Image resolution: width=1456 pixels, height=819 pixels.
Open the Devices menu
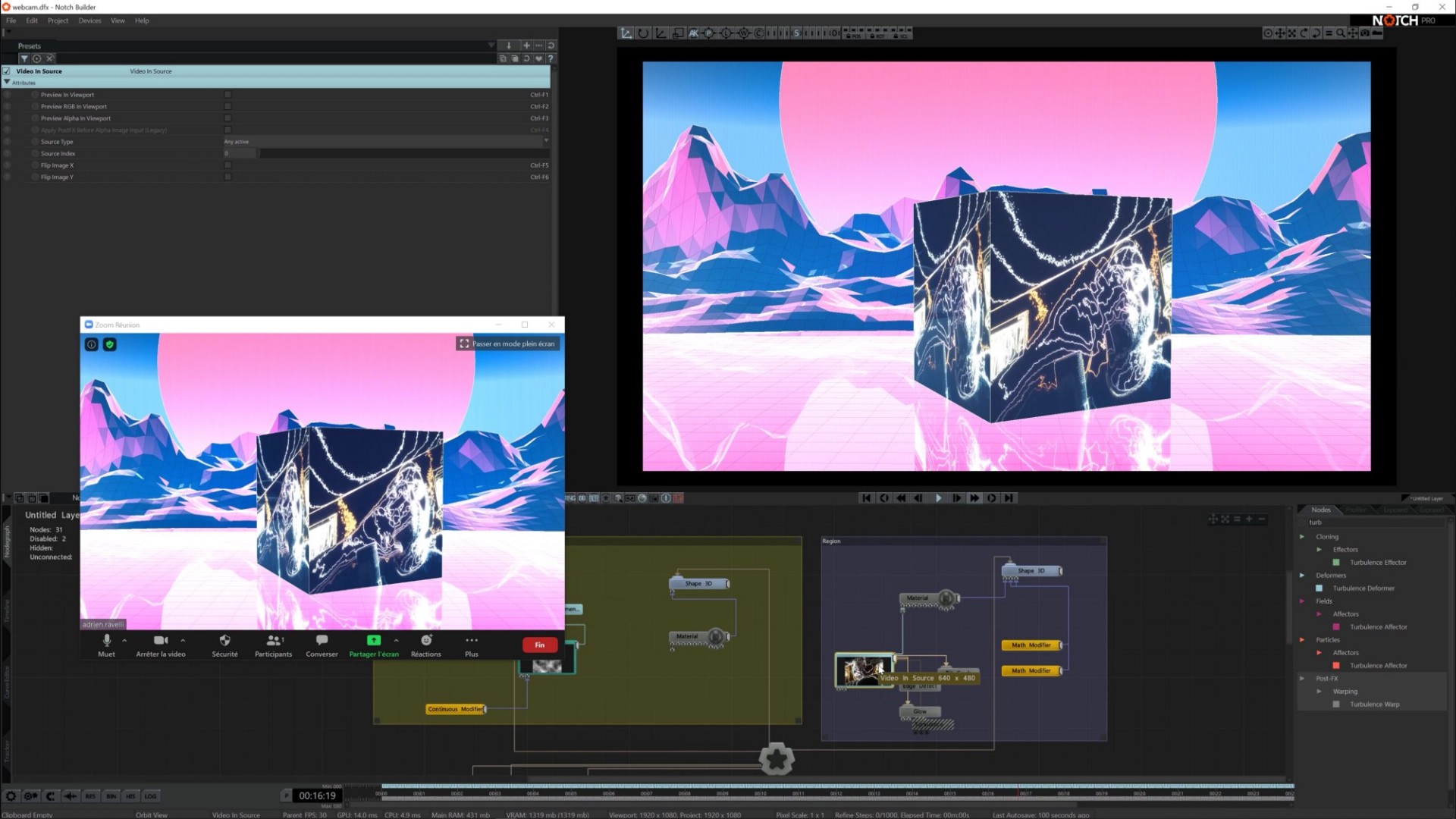click(x=89, y=20)
